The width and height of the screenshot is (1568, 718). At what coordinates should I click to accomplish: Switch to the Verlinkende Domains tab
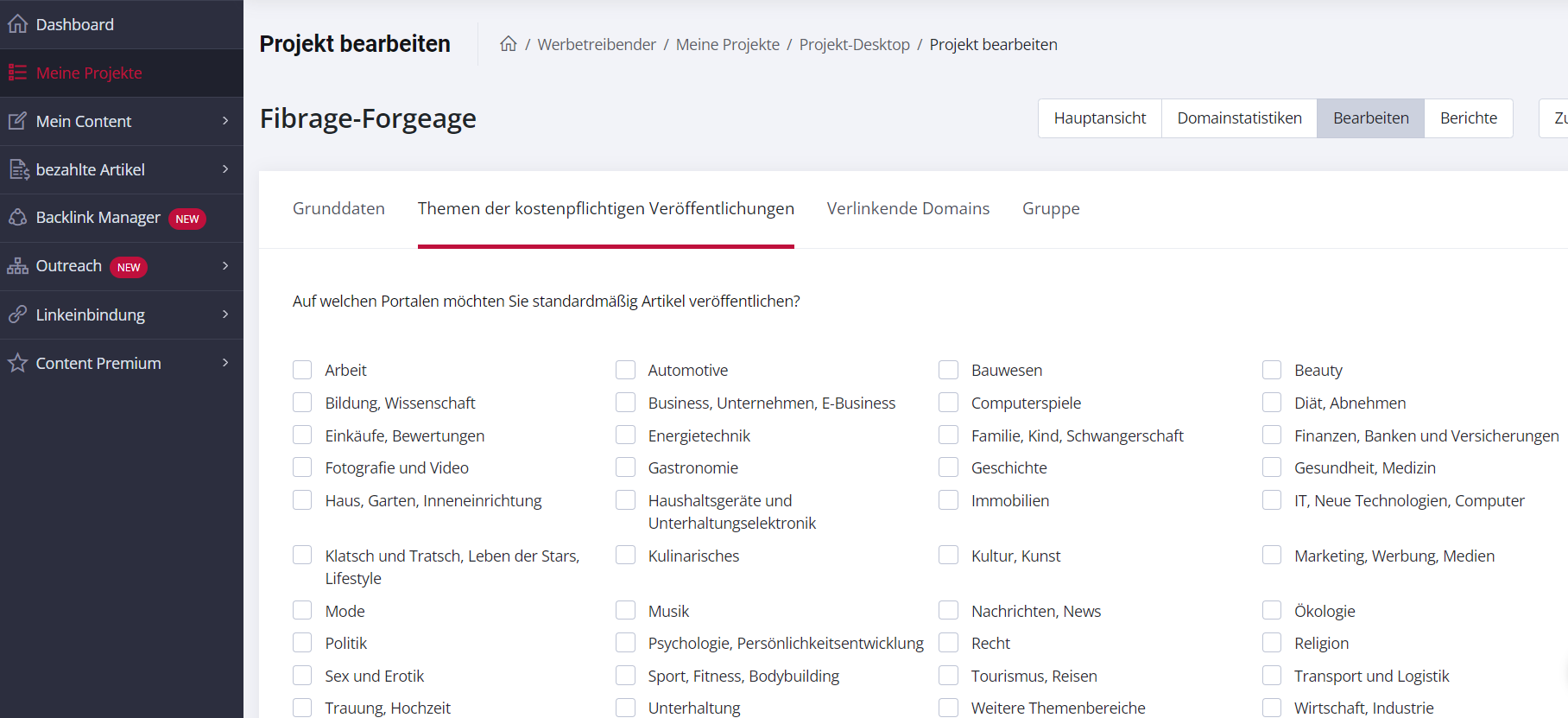pyautogui.click(x=908, y=208)
